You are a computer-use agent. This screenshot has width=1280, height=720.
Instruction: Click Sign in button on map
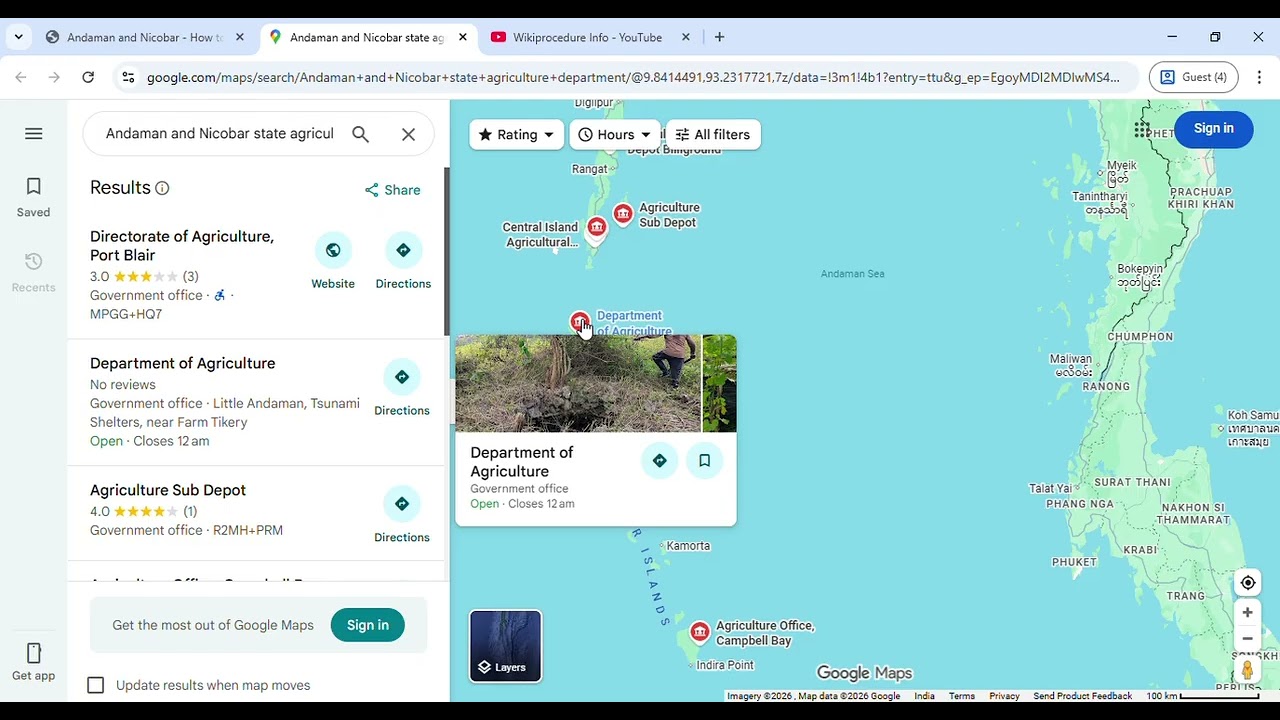(x=1213, y=129)
